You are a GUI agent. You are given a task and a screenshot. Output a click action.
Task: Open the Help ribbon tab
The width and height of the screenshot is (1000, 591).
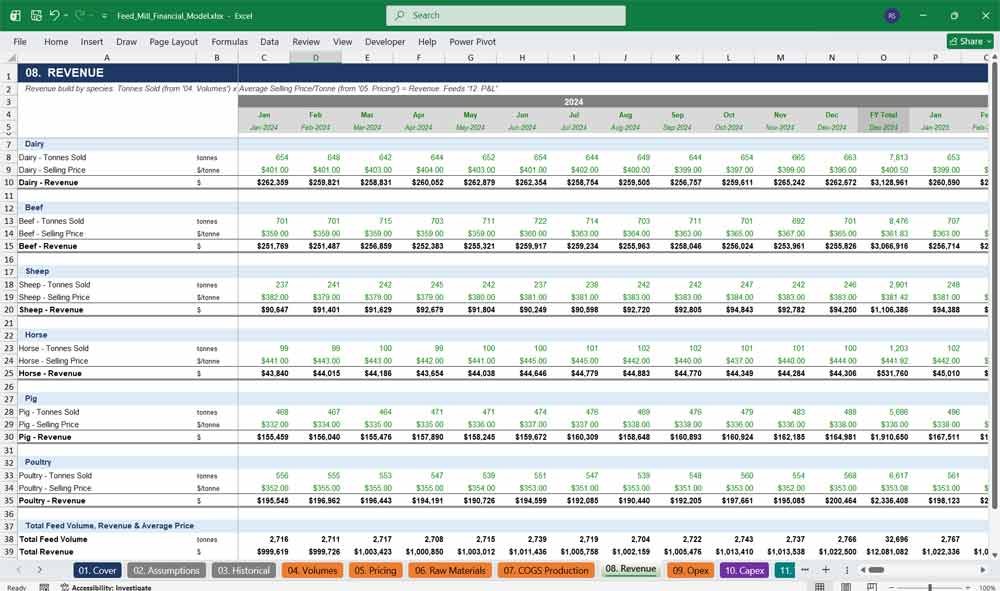pos(427,41)
